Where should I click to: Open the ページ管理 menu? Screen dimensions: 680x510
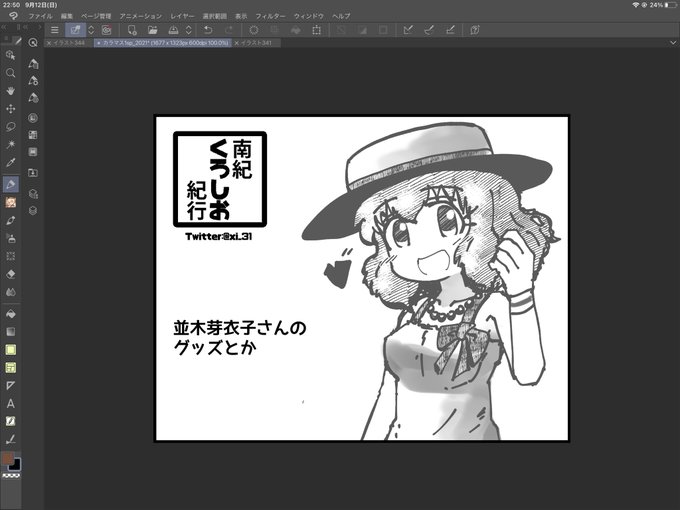[96, 16]
